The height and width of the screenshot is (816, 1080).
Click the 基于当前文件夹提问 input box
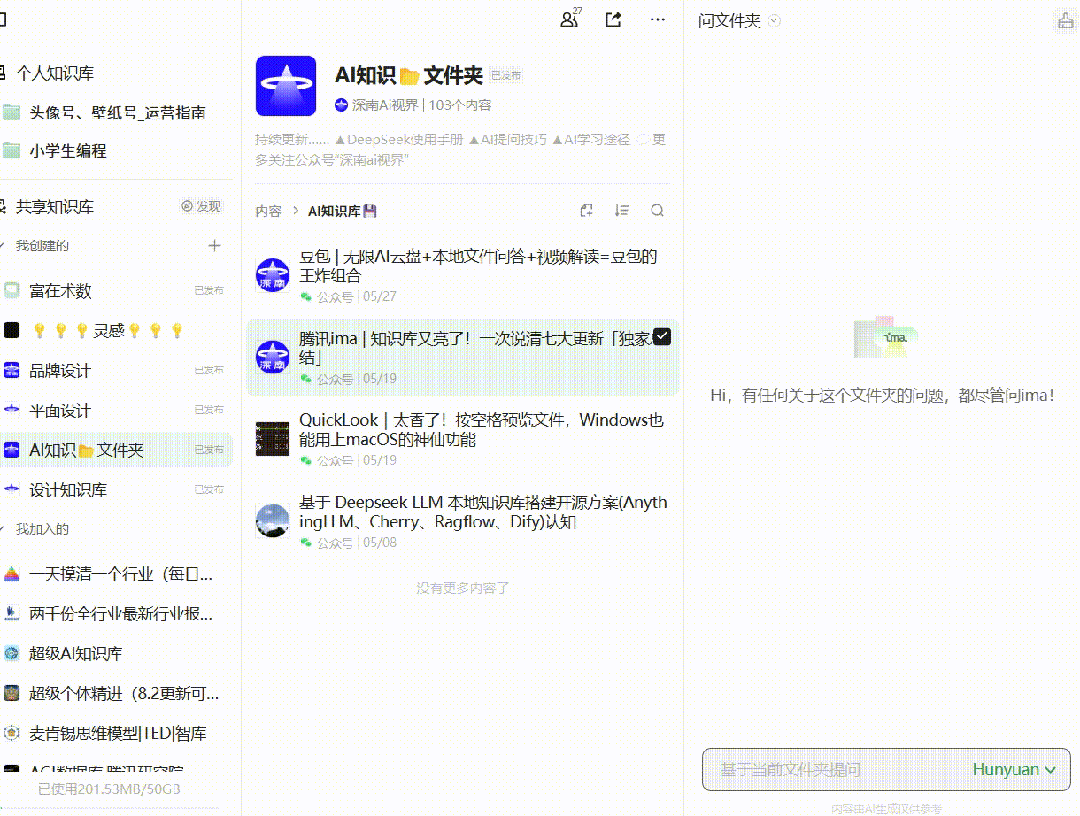click(x=830, y=769)
